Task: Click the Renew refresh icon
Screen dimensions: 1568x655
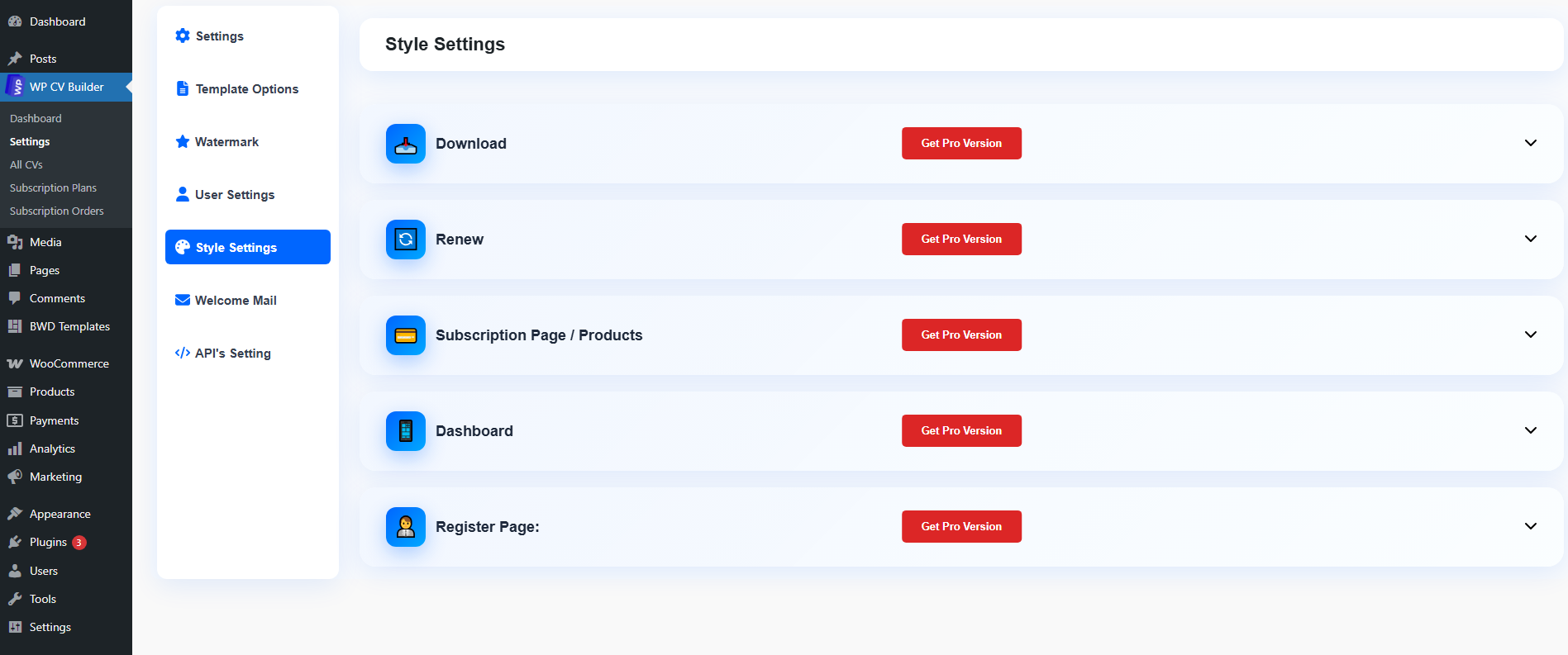Action: point(406,240)
